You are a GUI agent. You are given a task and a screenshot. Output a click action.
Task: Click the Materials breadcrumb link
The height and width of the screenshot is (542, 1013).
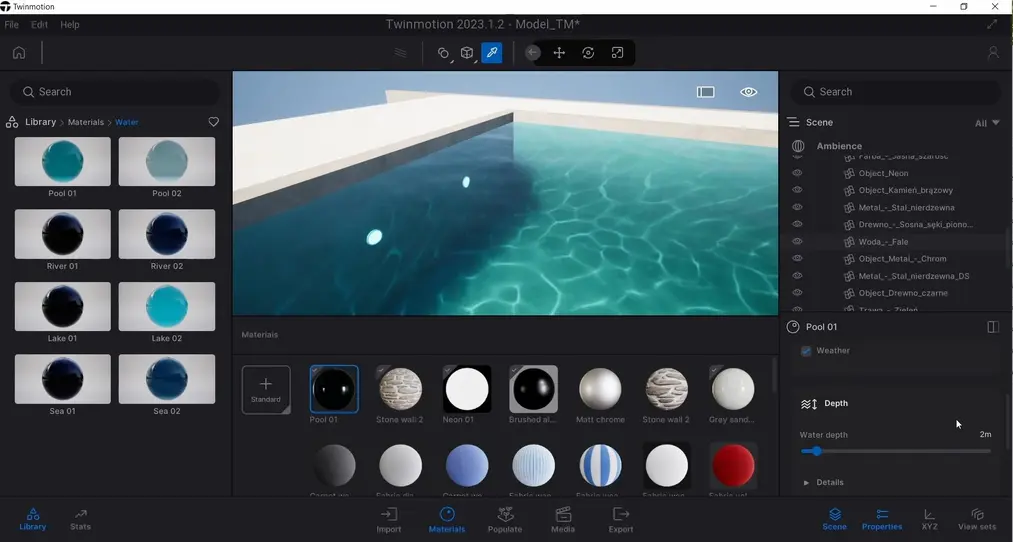[x=85, y=122]
